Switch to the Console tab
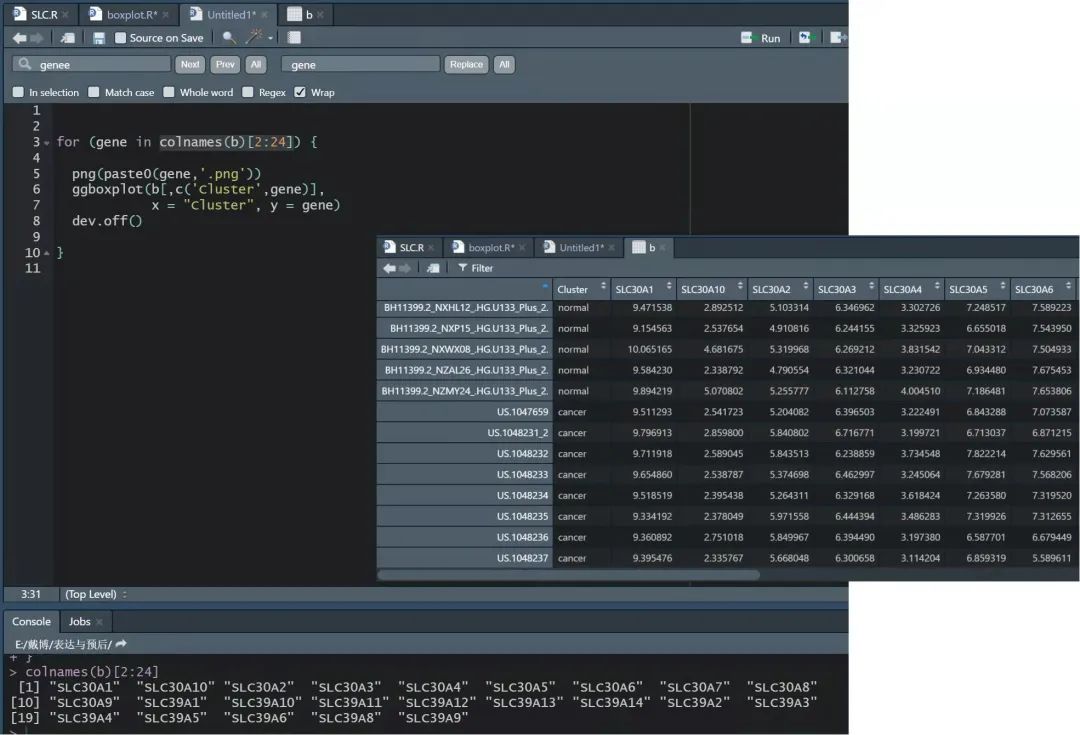This screenshot has height=735, width=1080. pos(32,621)
